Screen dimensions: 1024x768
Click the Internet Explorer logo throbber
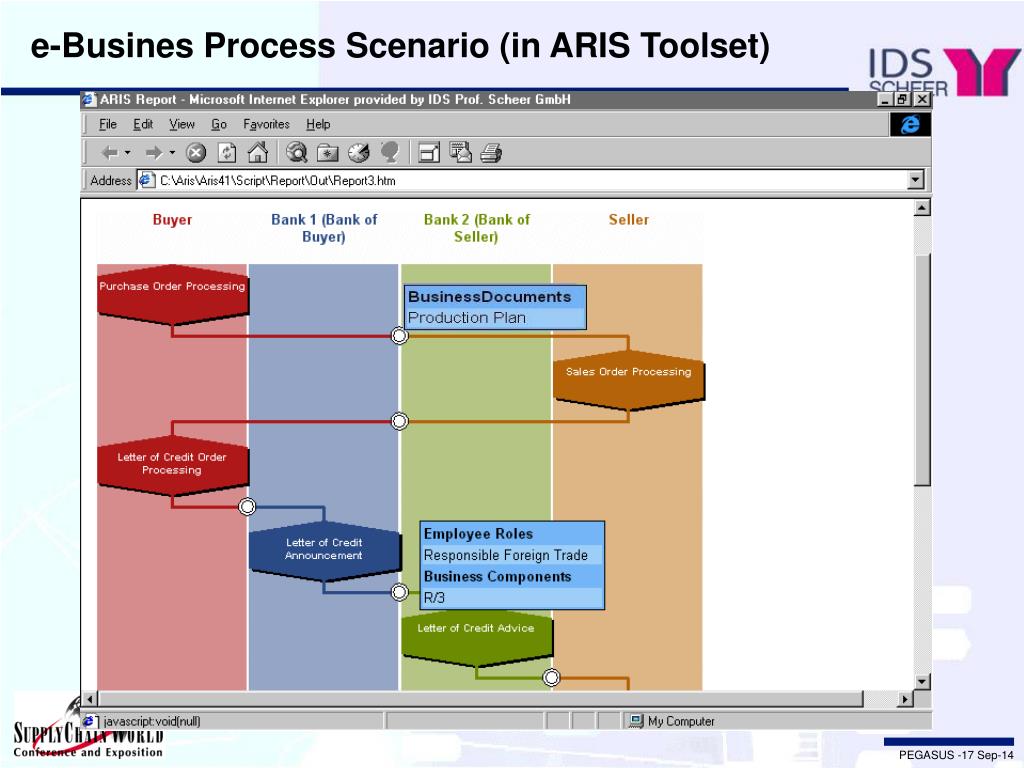tap(910, 124)
